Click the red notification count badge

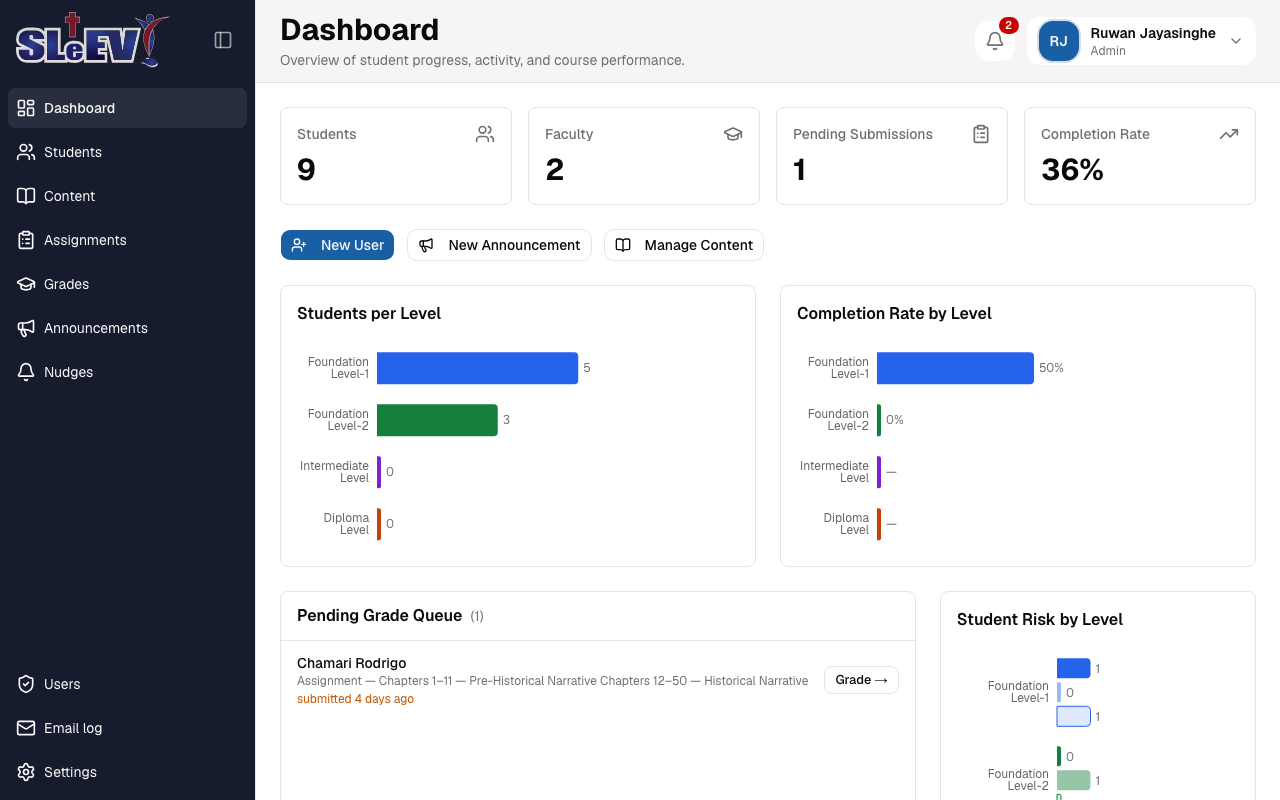1009,25
